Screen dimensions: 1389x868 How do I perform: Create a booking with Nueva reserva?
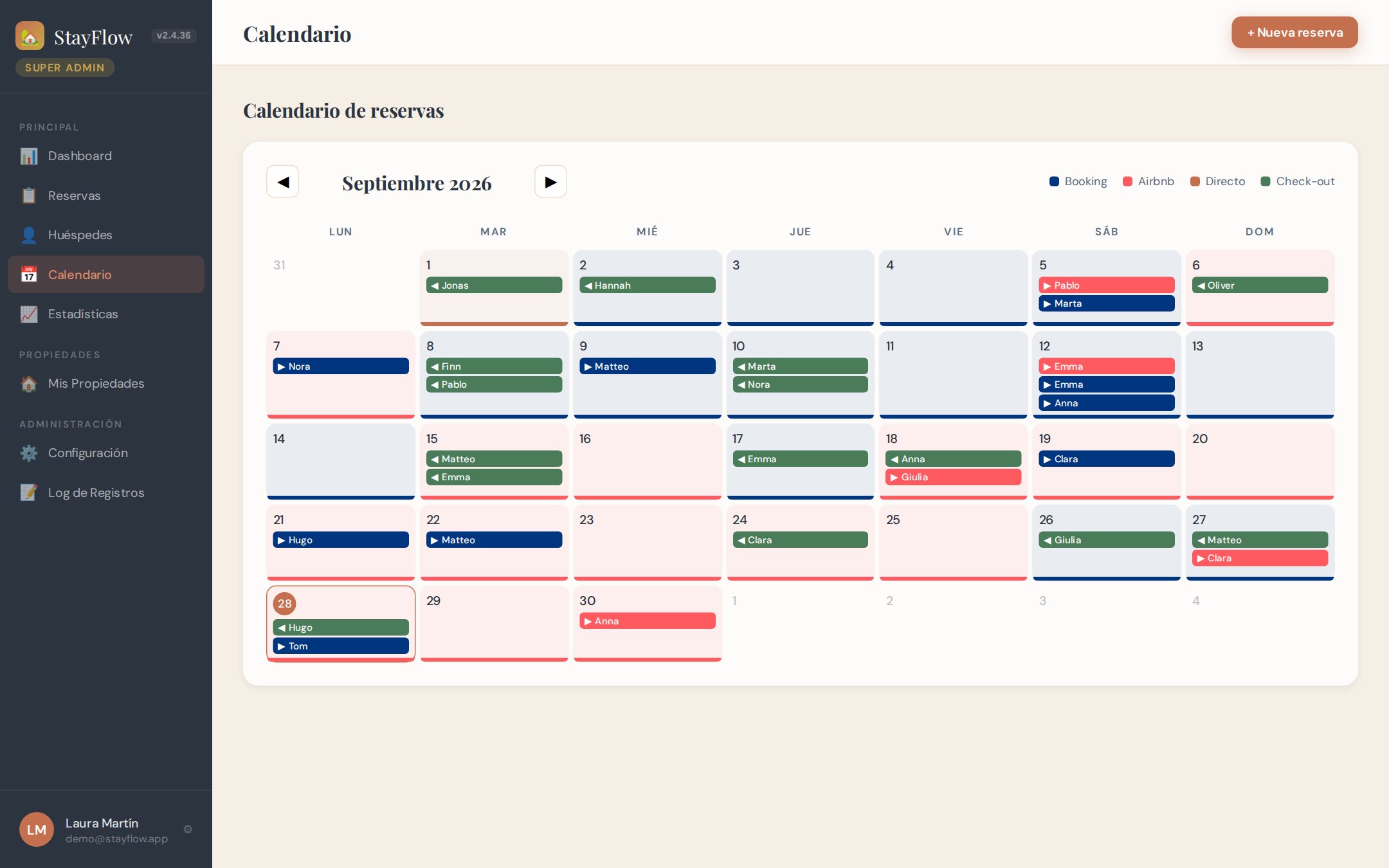click(x=1294, y=33)
